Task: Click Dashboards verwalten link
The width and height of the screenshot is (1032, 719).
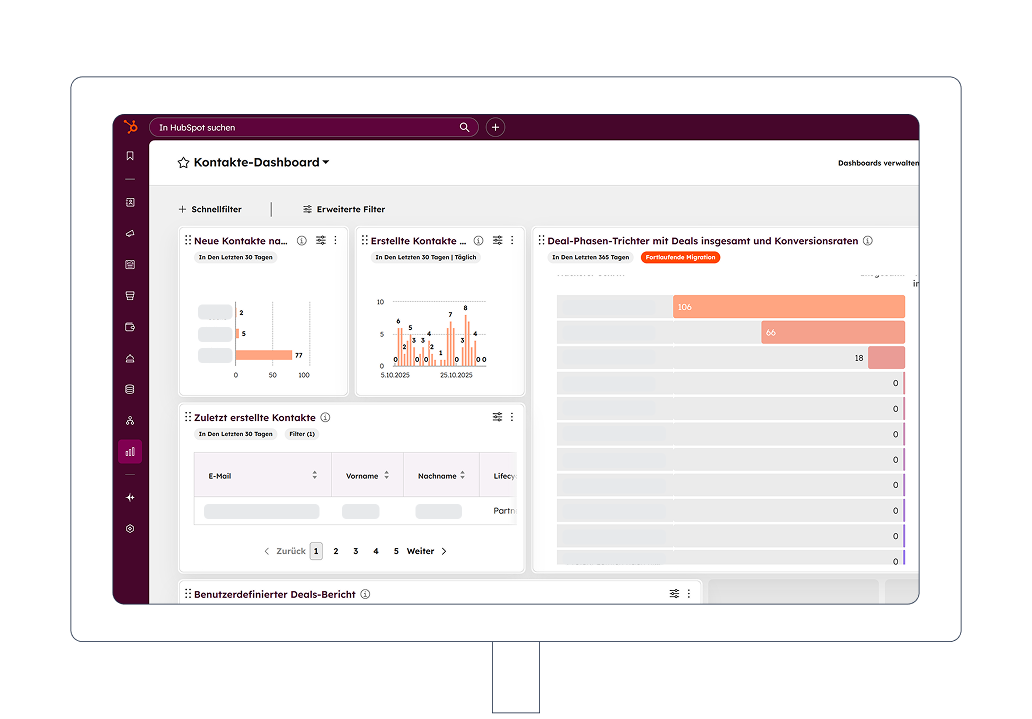Action: click(x=877, y=163)
